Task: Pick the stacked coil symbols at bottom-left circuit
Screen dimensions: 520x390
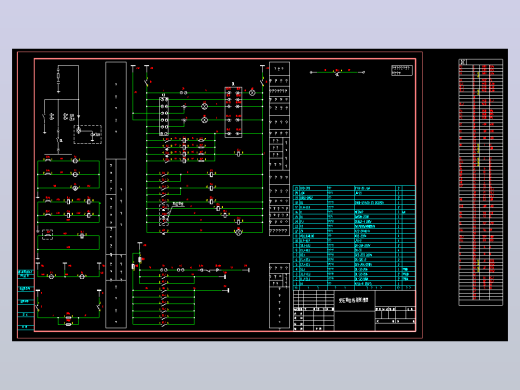Action: [68, 319]
